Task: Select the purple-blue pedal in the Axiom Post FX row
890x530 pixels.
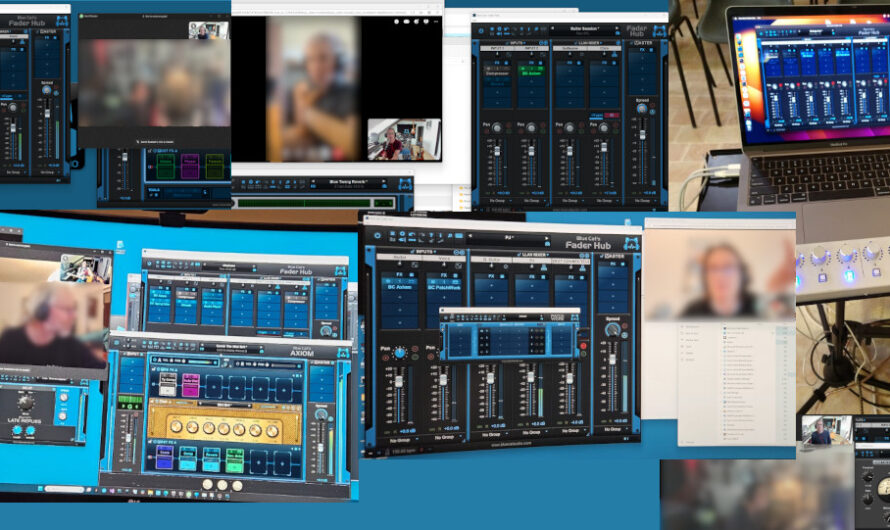Action: tap(165, 457)
